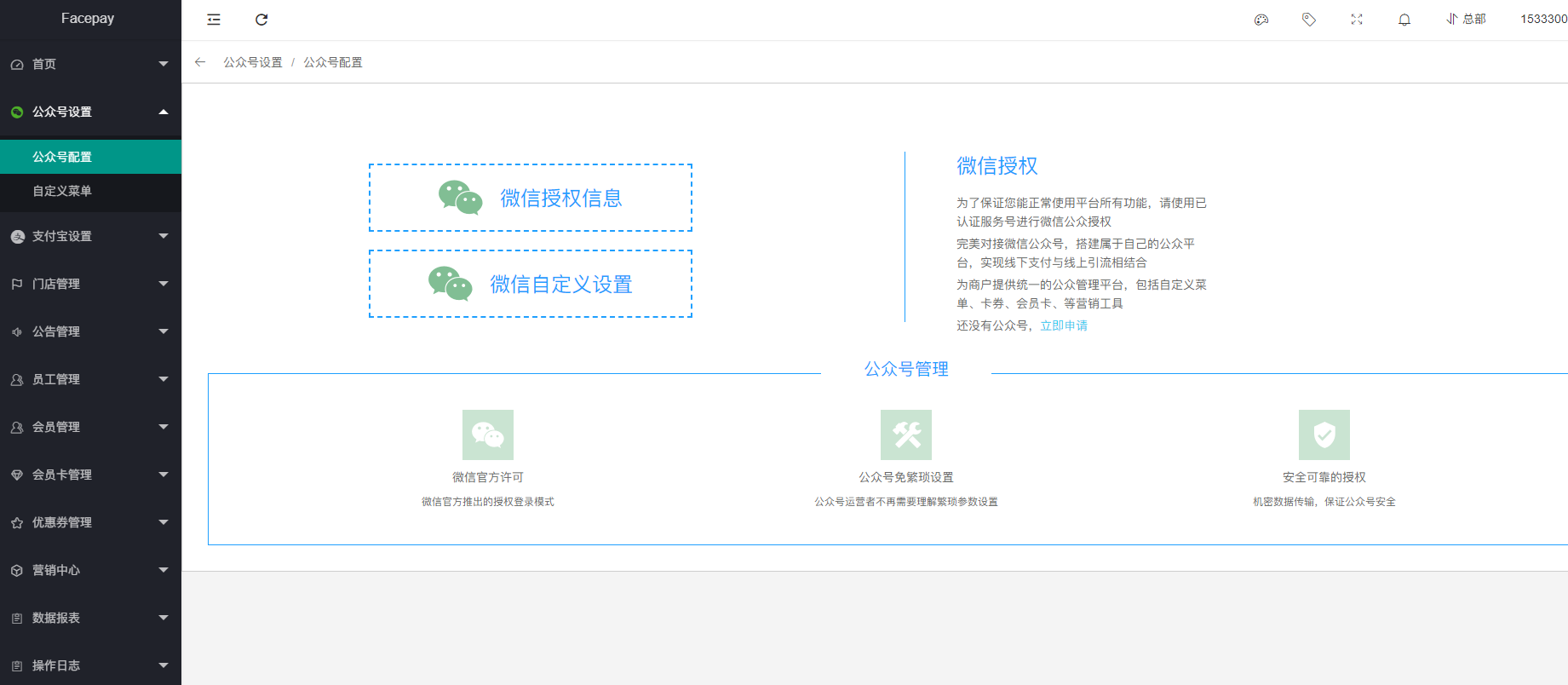Expand the 操作日志 menu arrow

pyautogui.click(x=164, y=665)
